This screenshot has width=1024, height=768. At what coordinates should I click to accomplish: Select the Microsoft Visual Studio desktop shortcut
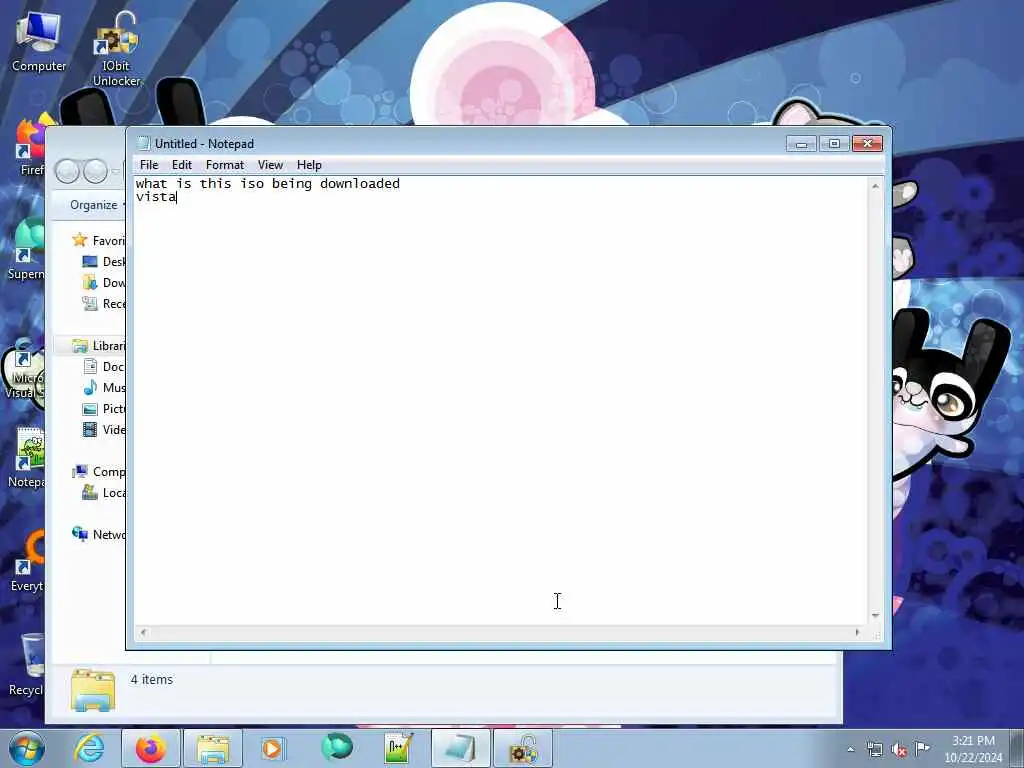pyautogui.click(x=24, y=369)
